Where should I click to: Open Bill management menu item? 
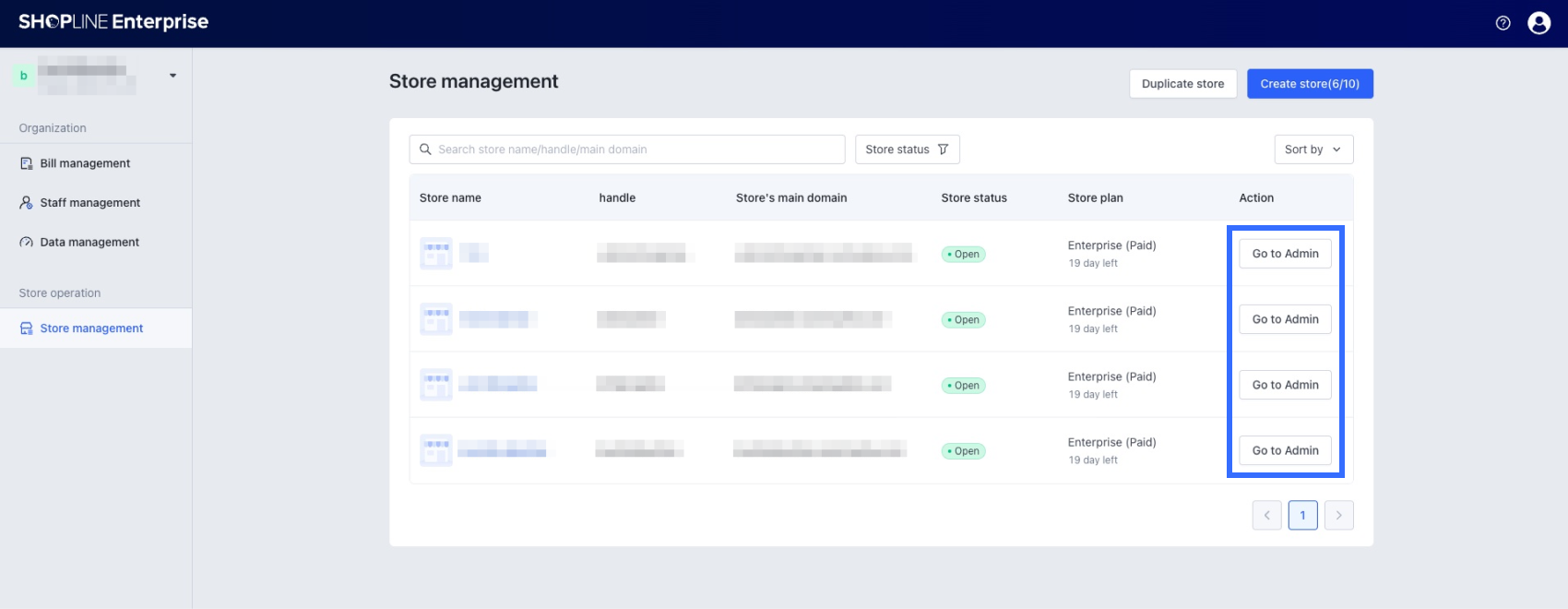(x=96, y=163)
